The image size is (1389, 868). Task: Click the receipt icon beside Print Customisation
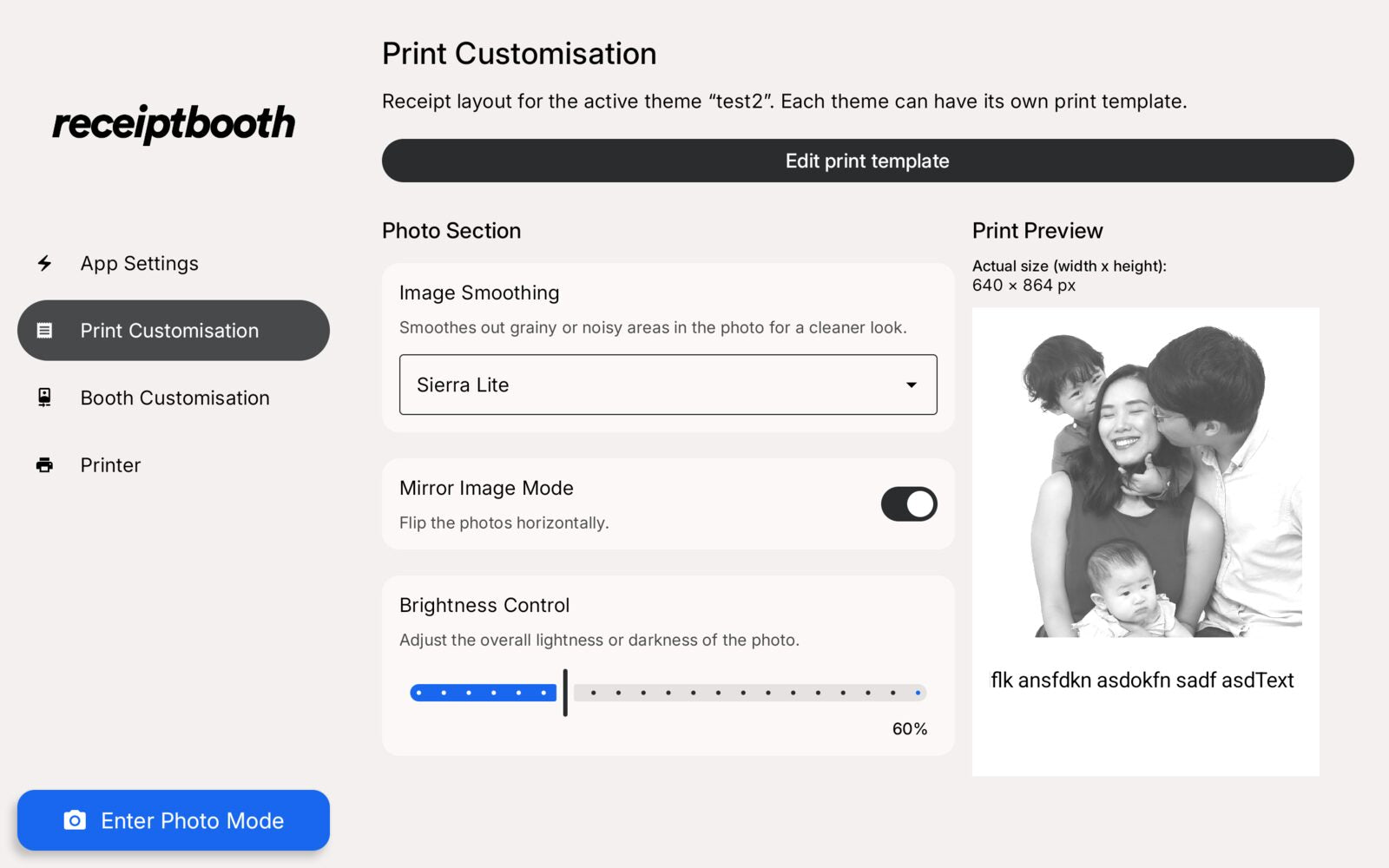(44, 331)
